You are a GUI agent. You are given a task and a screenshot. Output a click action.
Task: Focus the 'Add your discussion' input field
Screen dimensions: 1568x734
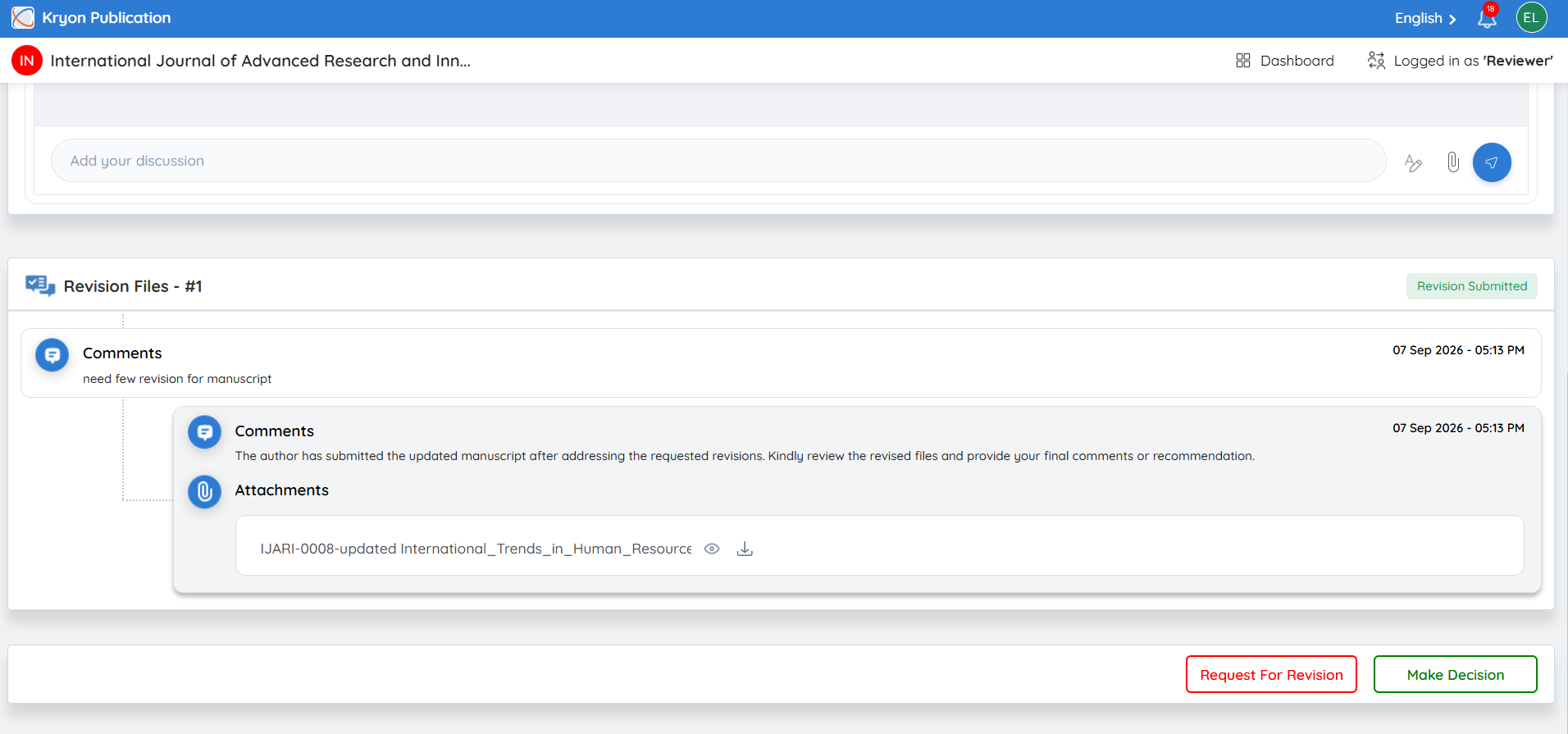coord(718,161)
